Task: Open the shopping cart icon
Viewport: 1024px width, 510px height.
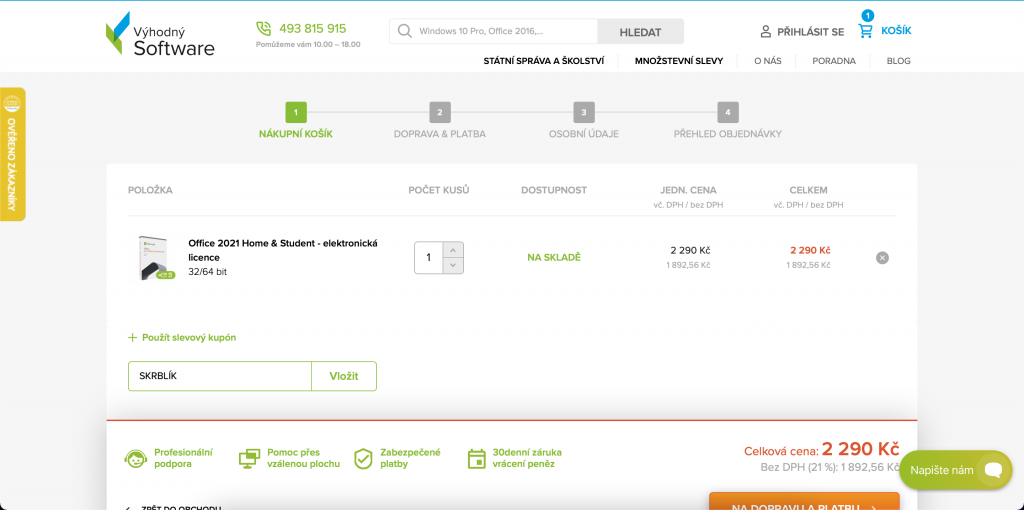Action: (x=865, y=31)
